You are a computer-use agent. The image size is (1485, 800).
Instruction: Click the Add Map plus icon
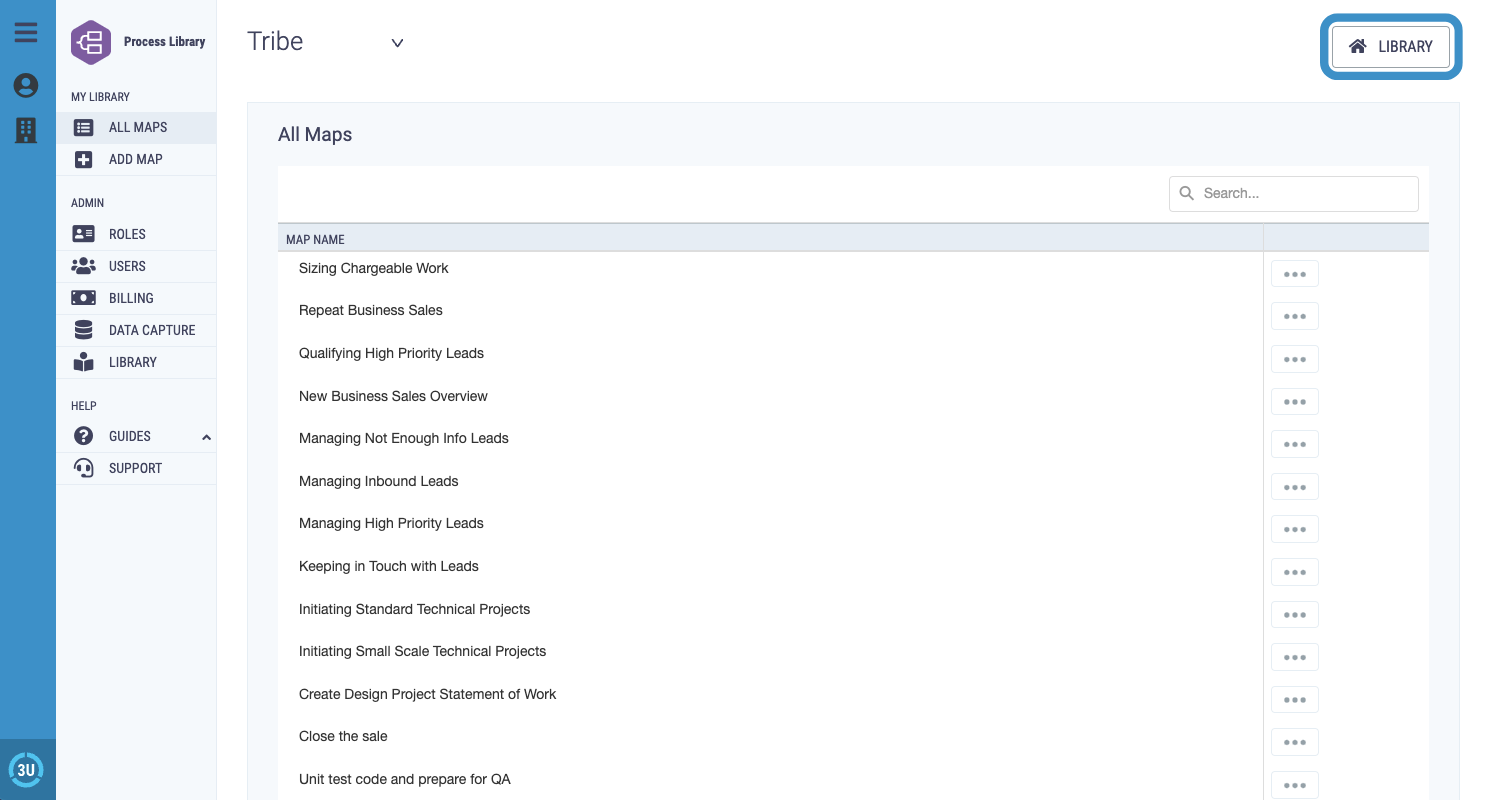pyautogui.click(x=84, y=159)
